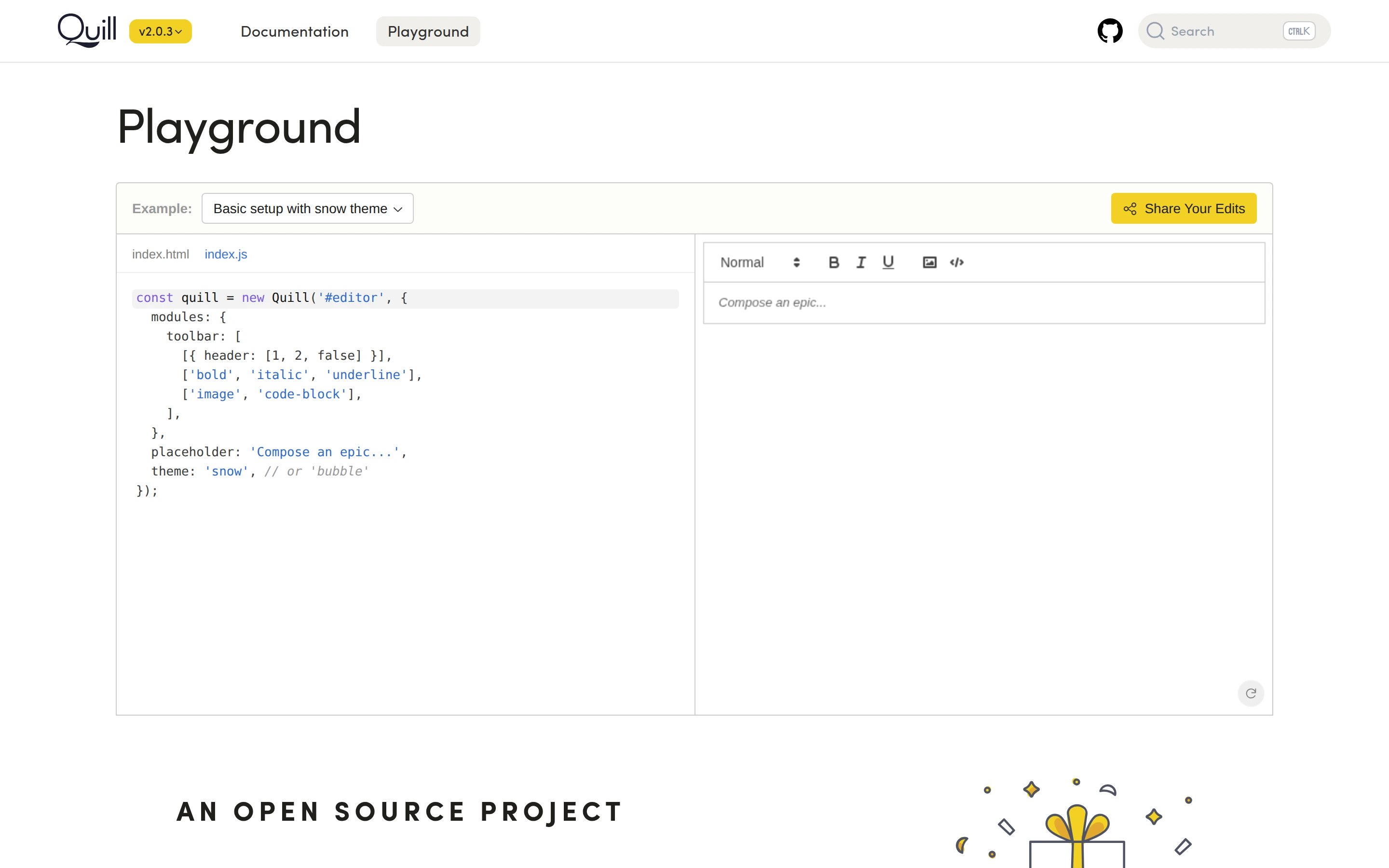1389x868 pixels.
Task: Select the Playground nav item
Action: pos(428,31)
